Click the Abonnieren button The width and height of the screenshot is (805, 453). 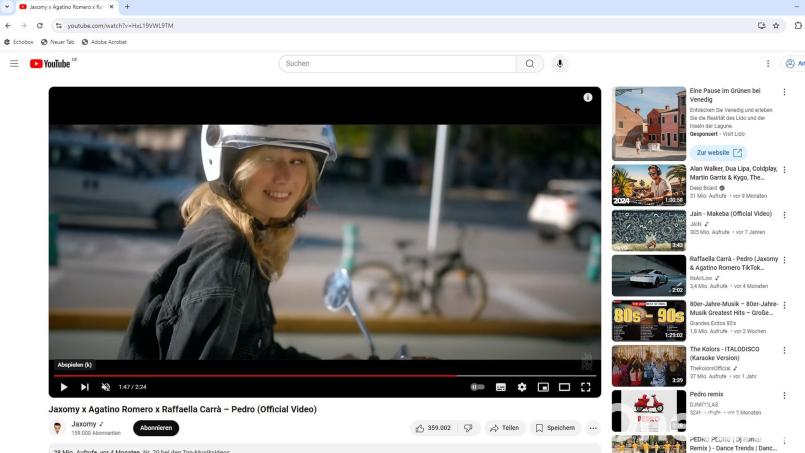point(156,428)
